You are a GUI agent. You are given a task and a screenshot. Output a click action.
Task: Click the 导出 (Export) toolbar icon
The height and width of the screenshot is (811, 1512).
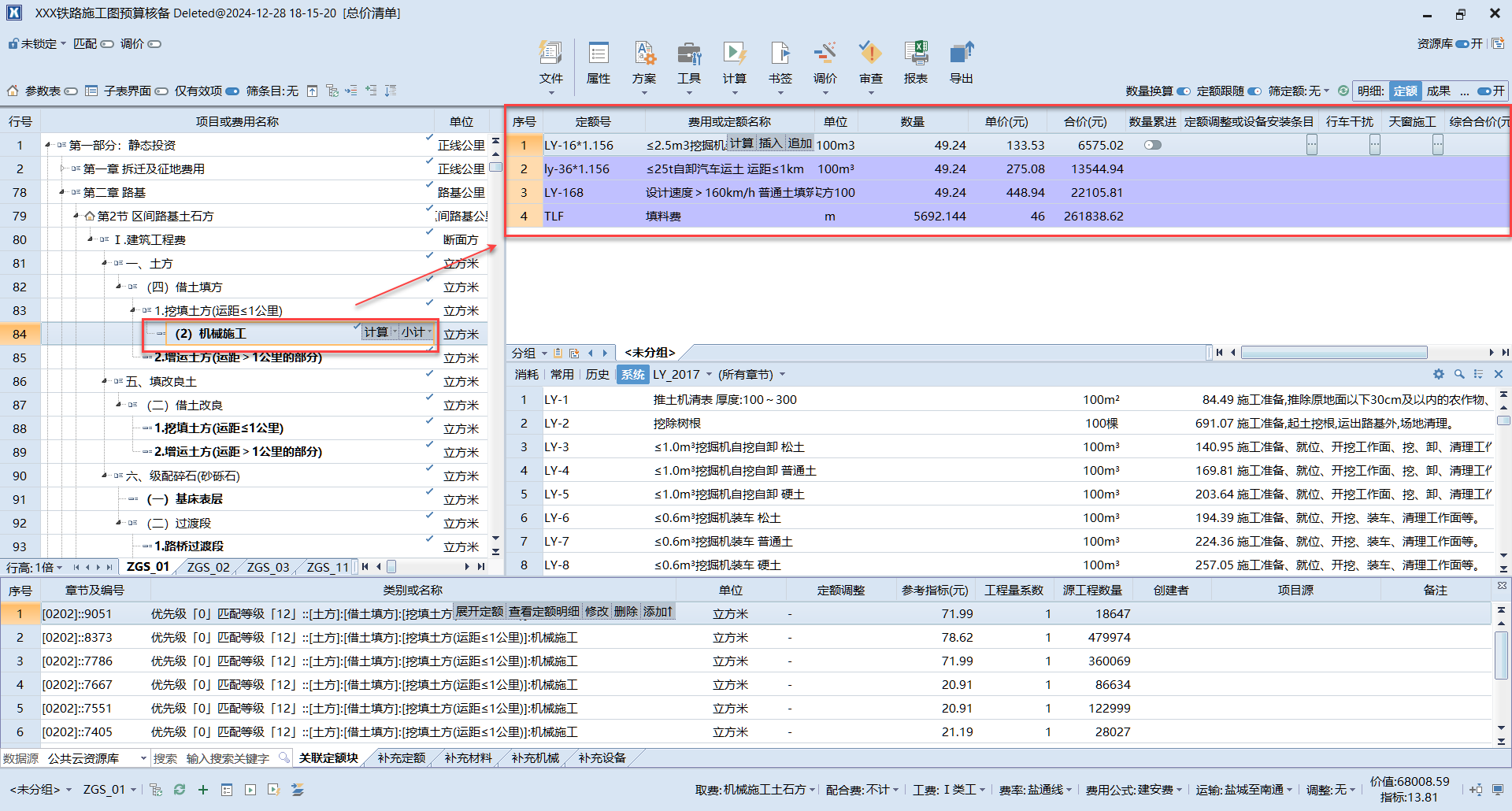click(961, 63)
